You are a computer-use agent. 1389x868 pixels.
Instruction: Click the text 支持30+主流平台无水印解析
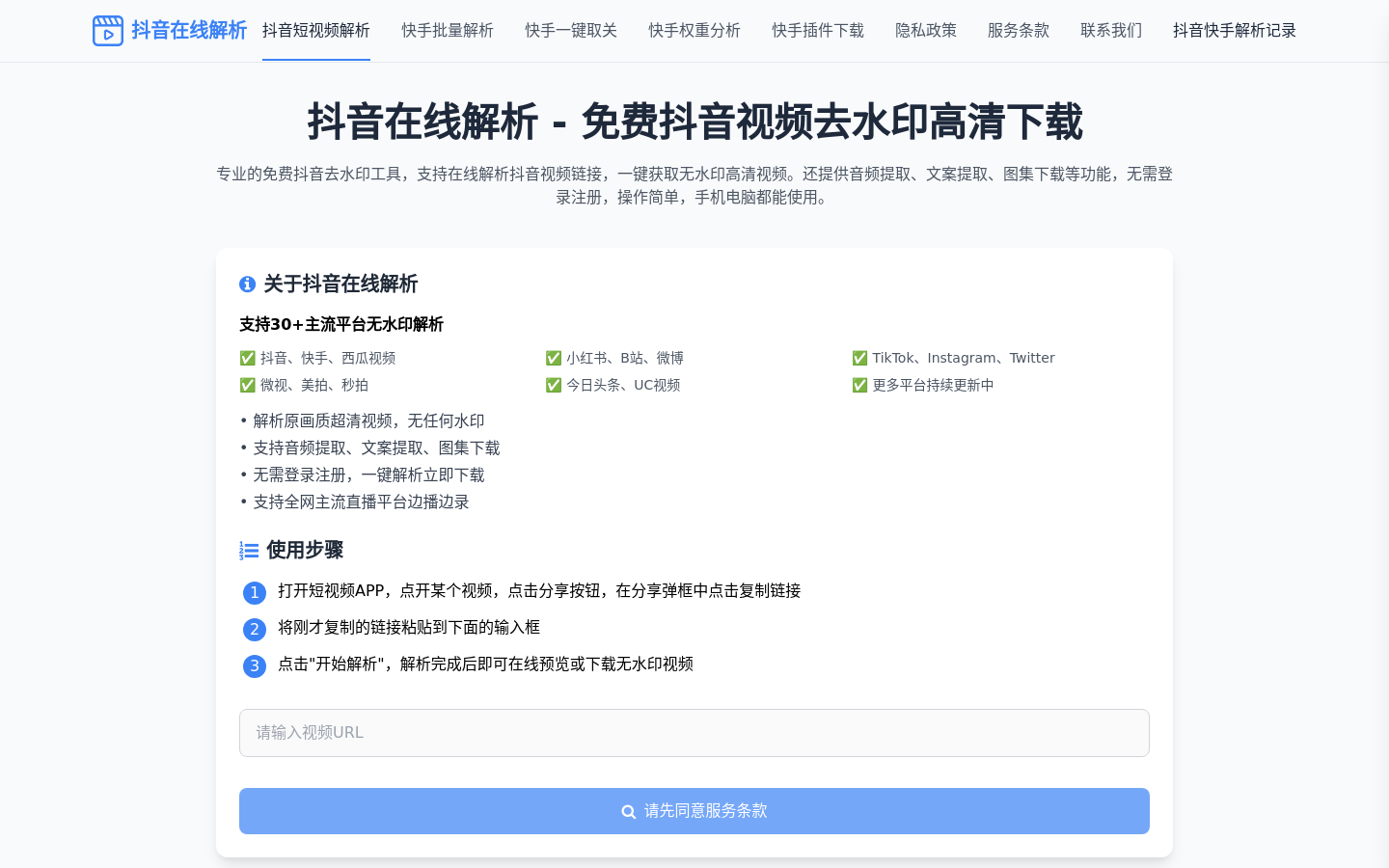(341, 324)
